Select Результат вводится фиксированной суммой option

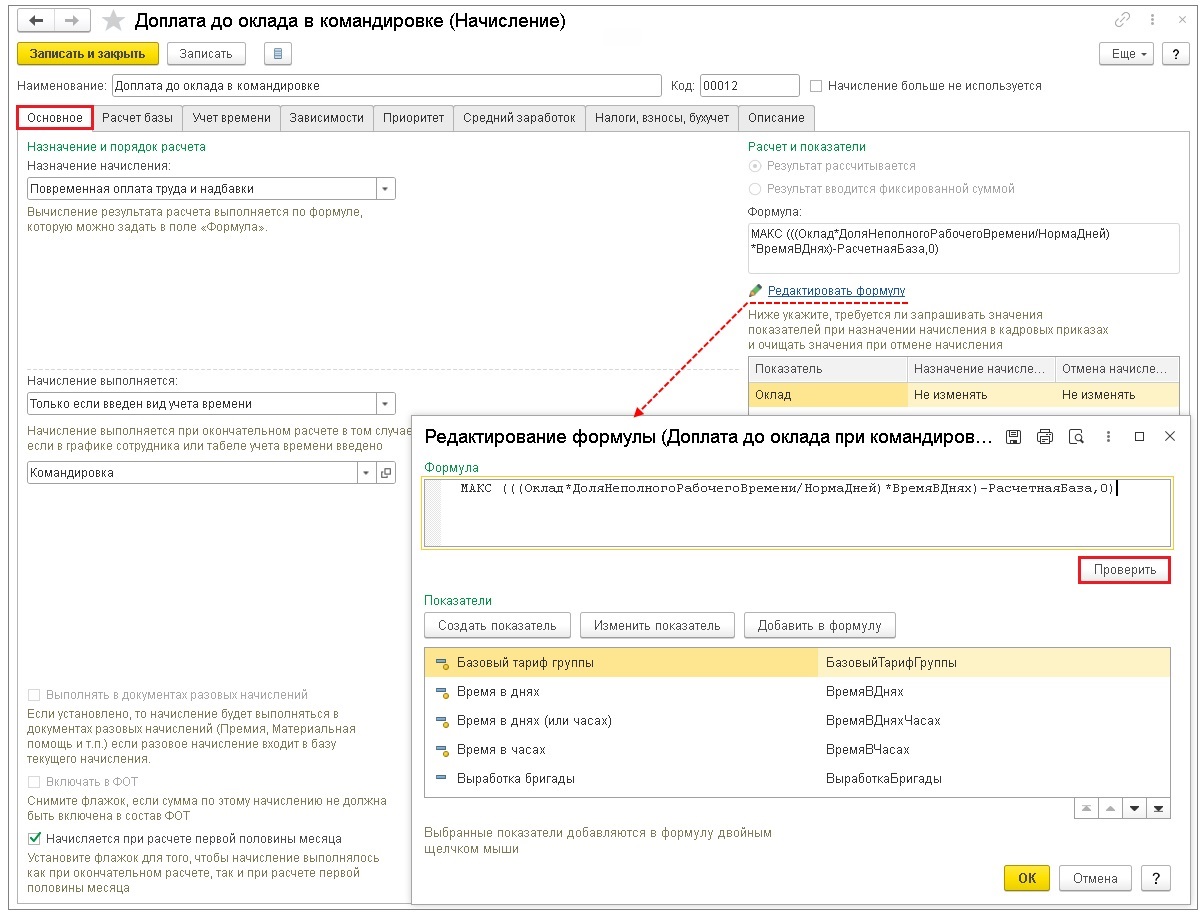point(755,188)
